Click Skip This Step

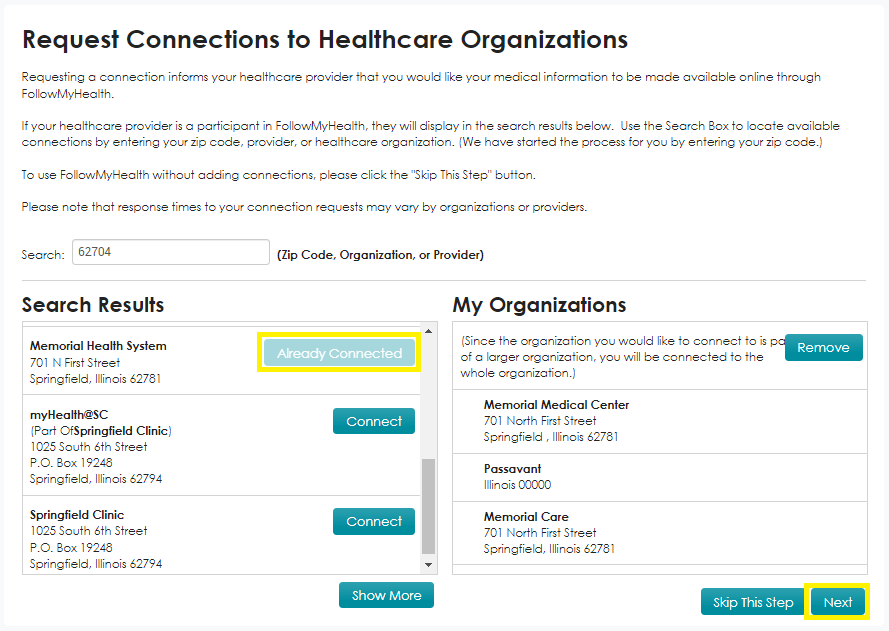pos(751,601)
